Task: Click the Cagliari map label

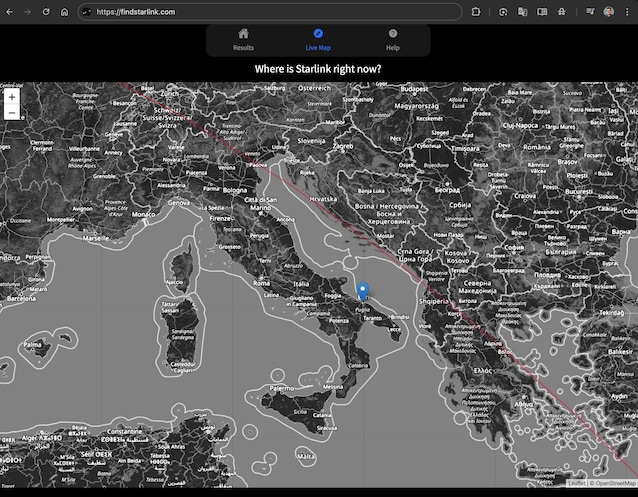Action: pyautogui.click(x=183, y=370)
